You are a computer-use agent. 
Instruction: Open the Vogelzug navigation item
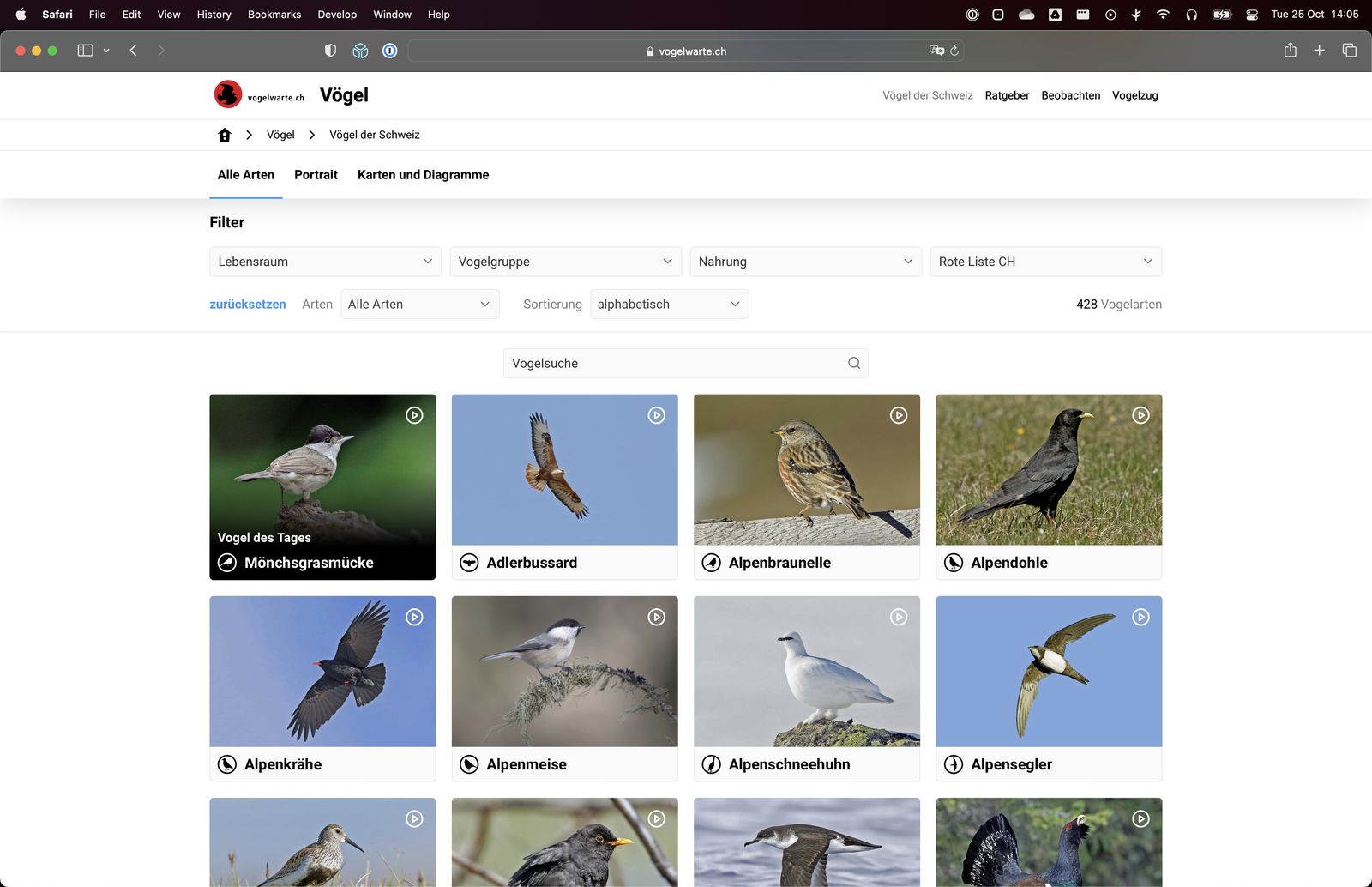point(1135,95)
